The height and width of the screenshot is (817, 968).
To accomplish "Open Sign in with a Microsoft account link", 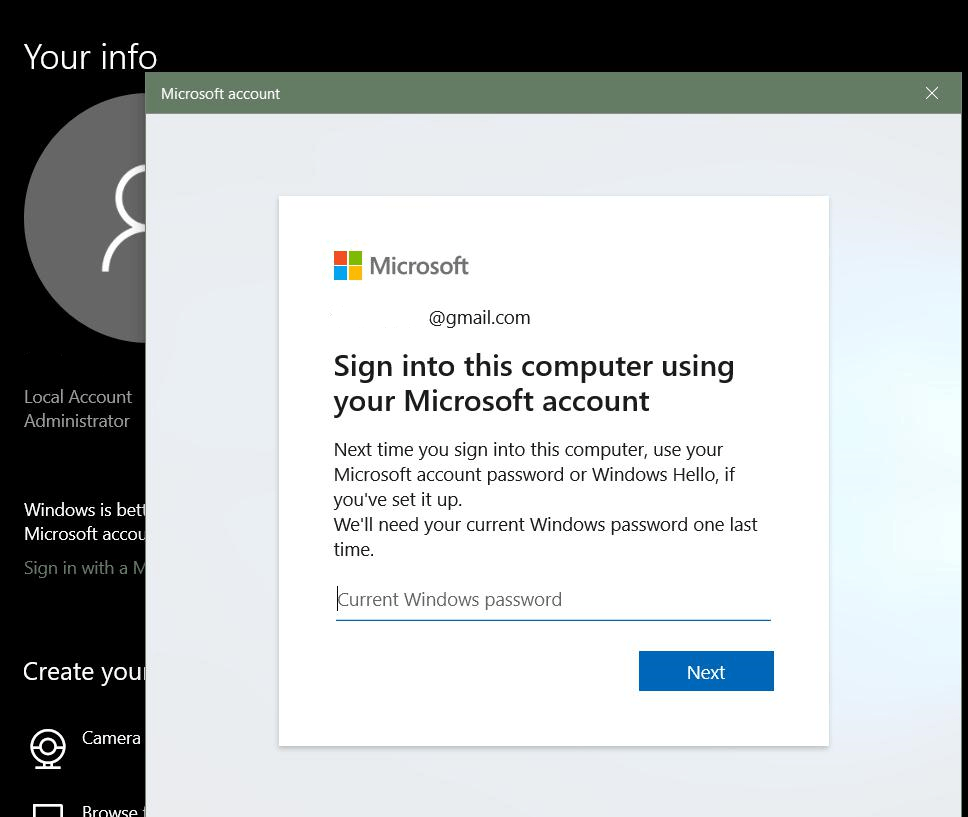I will 85,568.
